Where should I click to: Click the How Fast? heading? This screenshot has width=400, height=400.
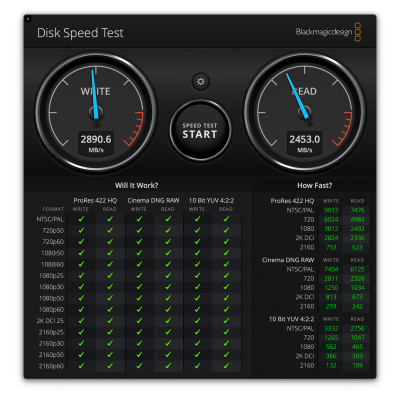pyautogui.click(x=314, y=185)
